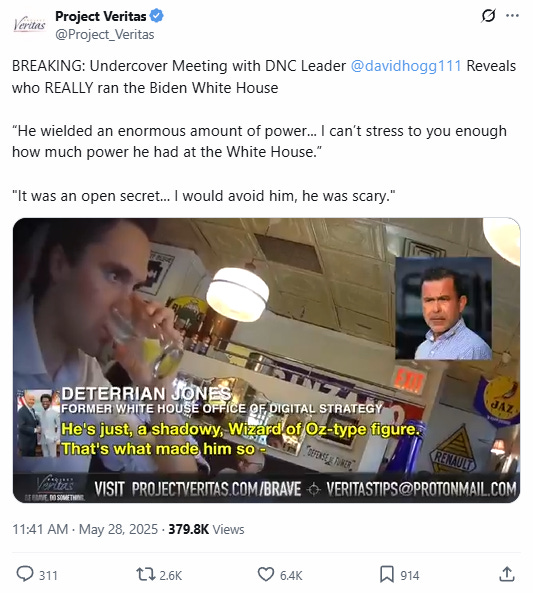Click the Grok slashed-circle icon

tap(488, 16)
